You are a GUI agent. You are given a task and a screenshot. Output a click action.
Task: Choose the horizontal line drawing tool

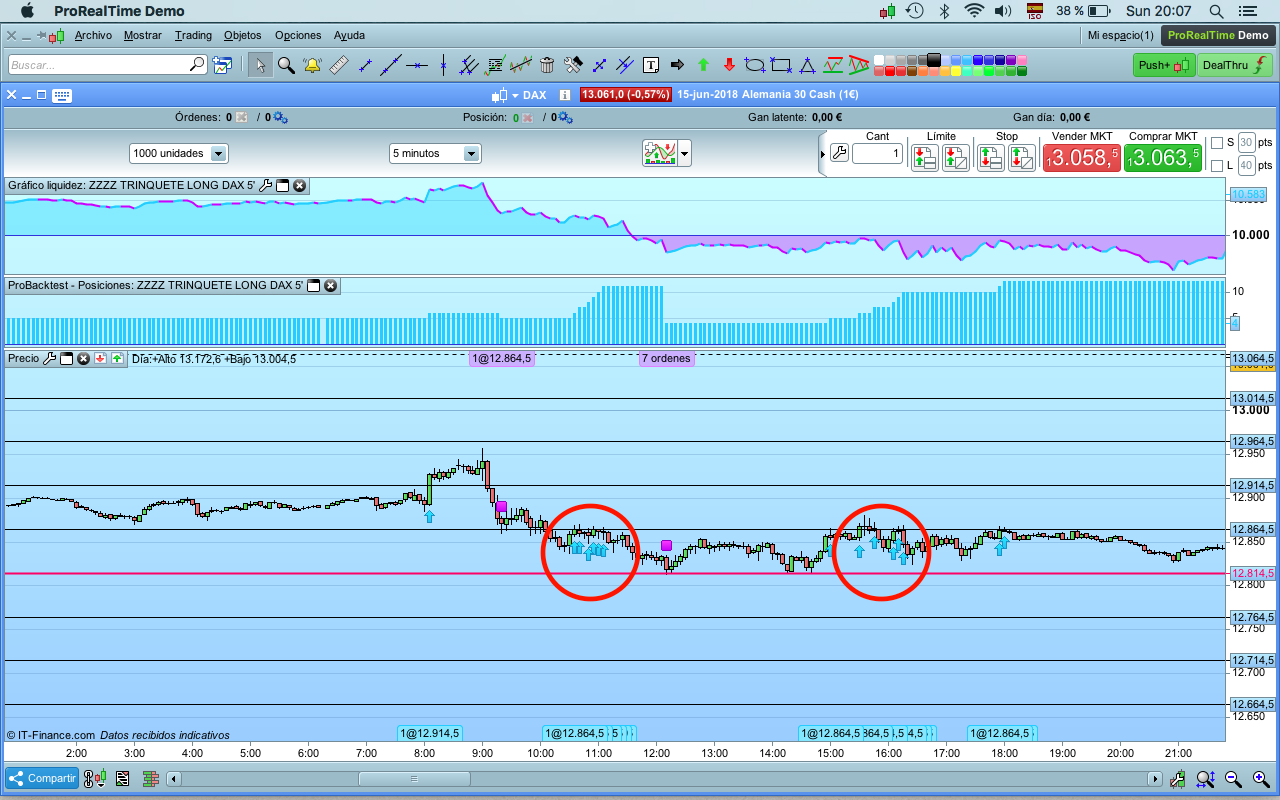point(417,65)
